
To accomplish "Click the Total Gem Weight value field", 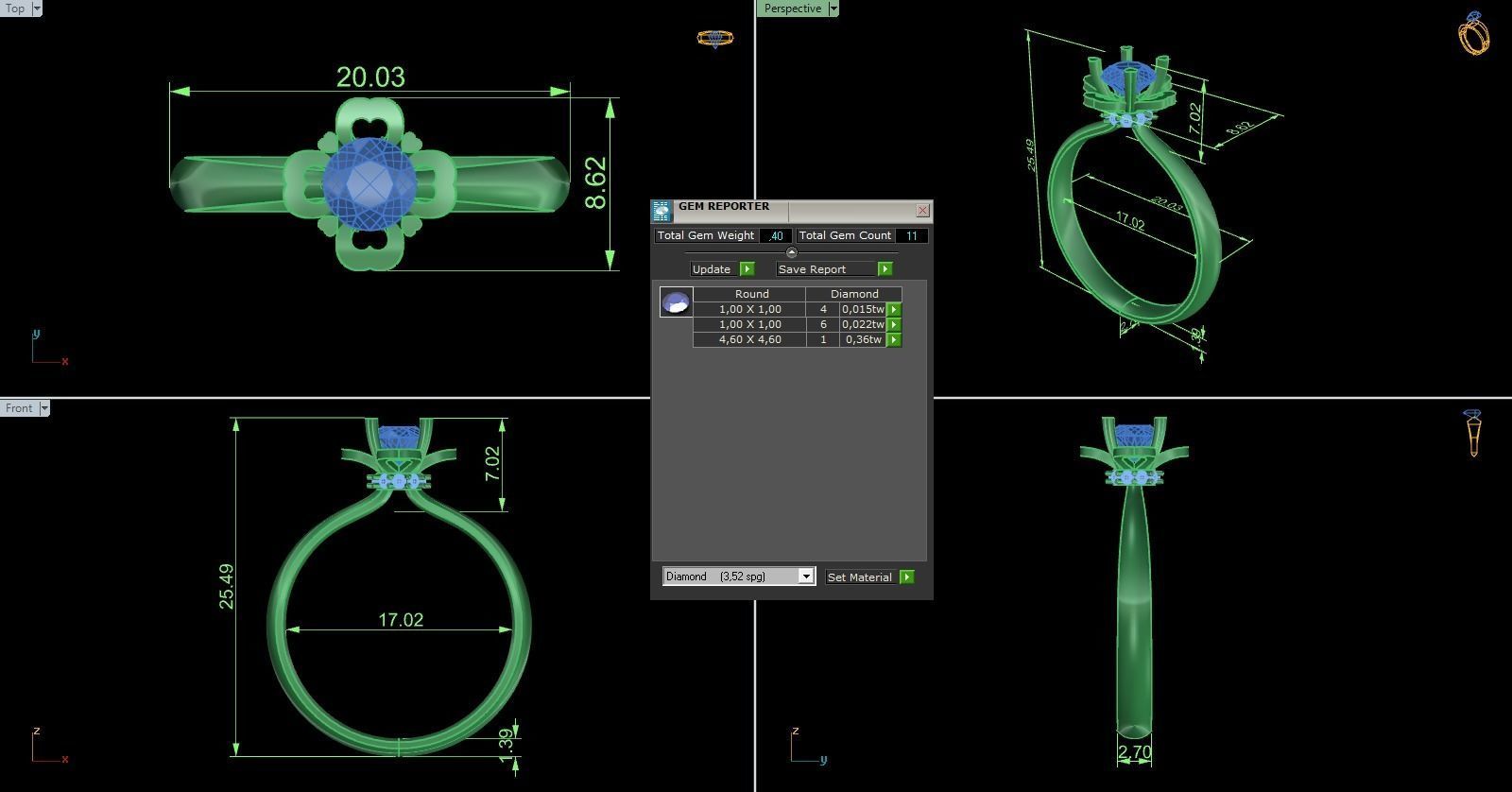I will point(776,236).
